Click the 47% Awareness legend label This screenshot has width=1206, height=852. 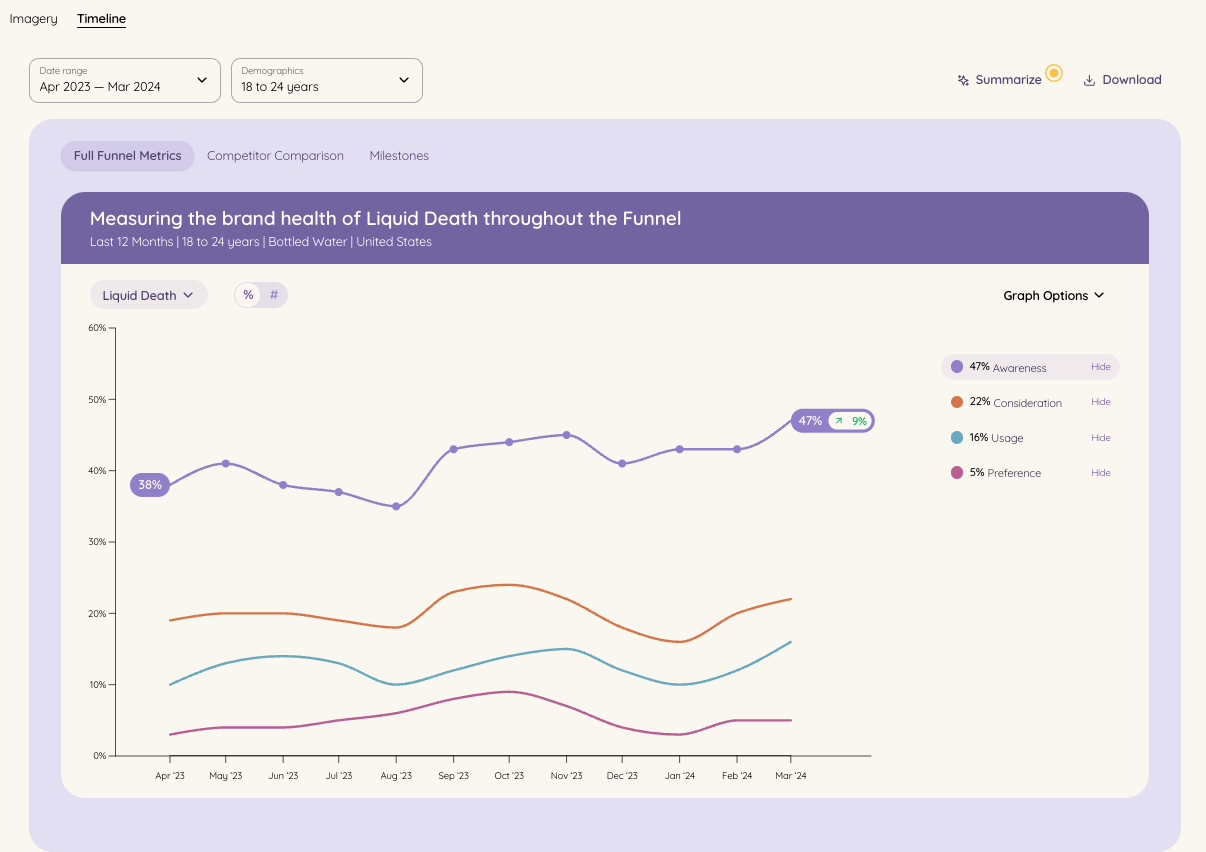(1008, 367)
